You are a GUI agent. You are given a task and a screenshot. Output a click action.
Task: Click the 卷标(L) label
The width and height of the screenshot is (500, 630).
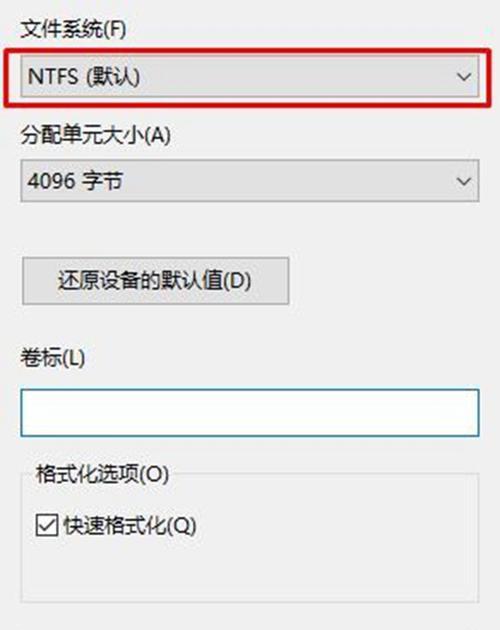53,357
